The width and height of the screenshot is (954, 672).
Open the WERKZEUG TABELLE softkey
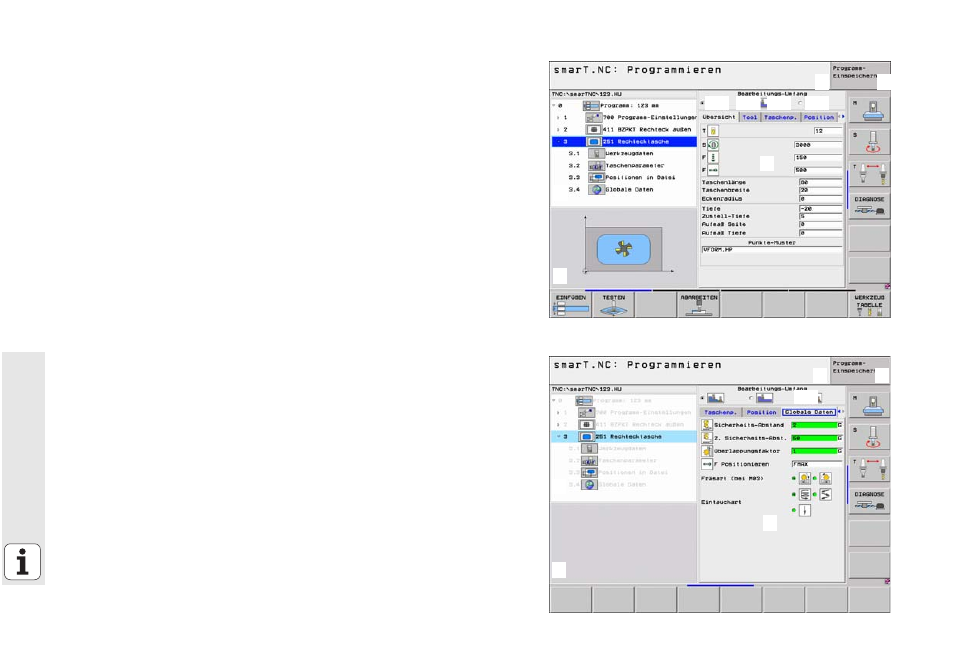click(869, 305)
